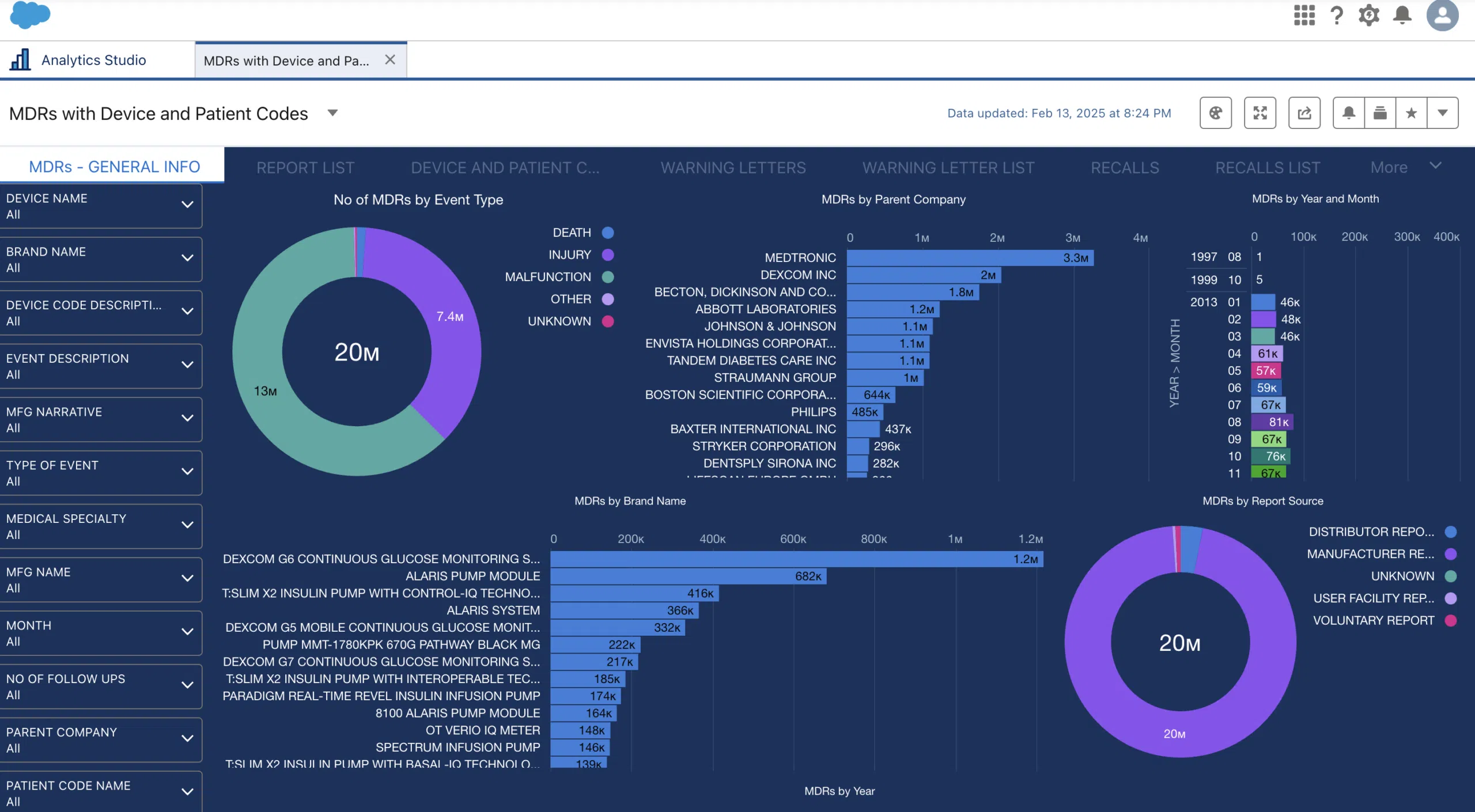This screenshot has height=812, width=1475.
Task: Open the user profile avatar
Action: [x=1443, y=15]
